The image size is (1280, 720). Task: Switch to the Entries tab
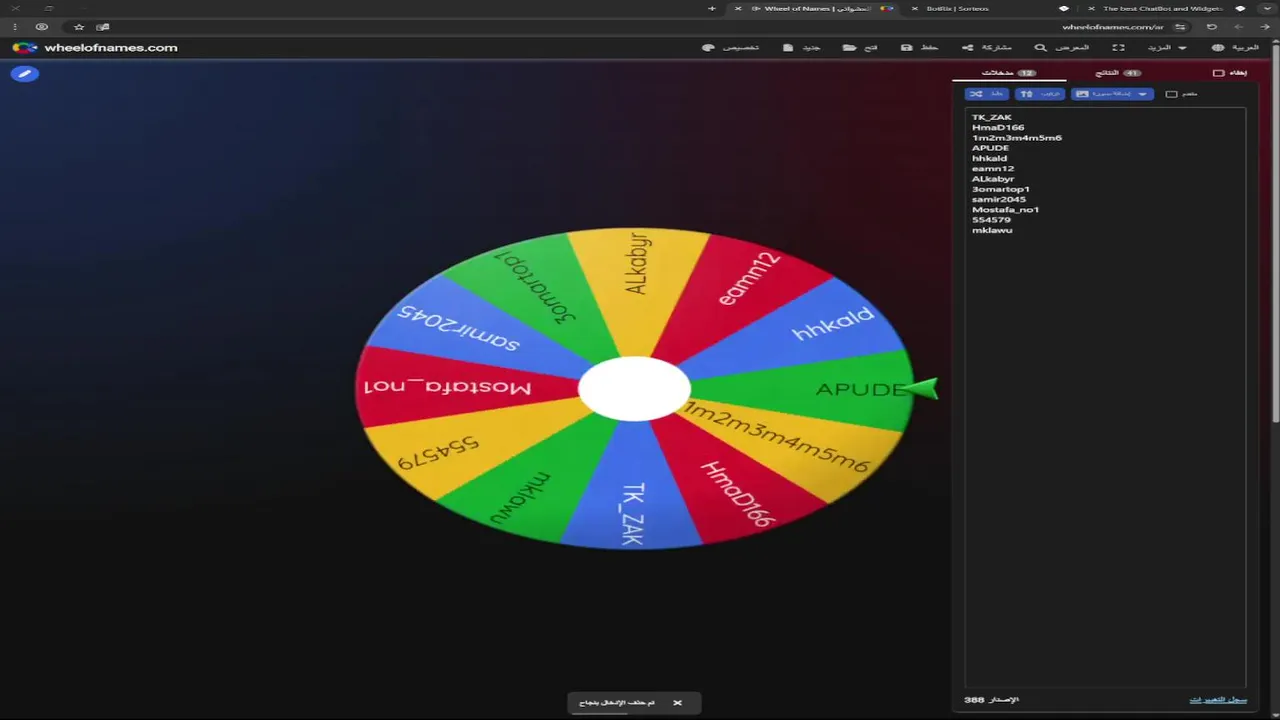1008,73
